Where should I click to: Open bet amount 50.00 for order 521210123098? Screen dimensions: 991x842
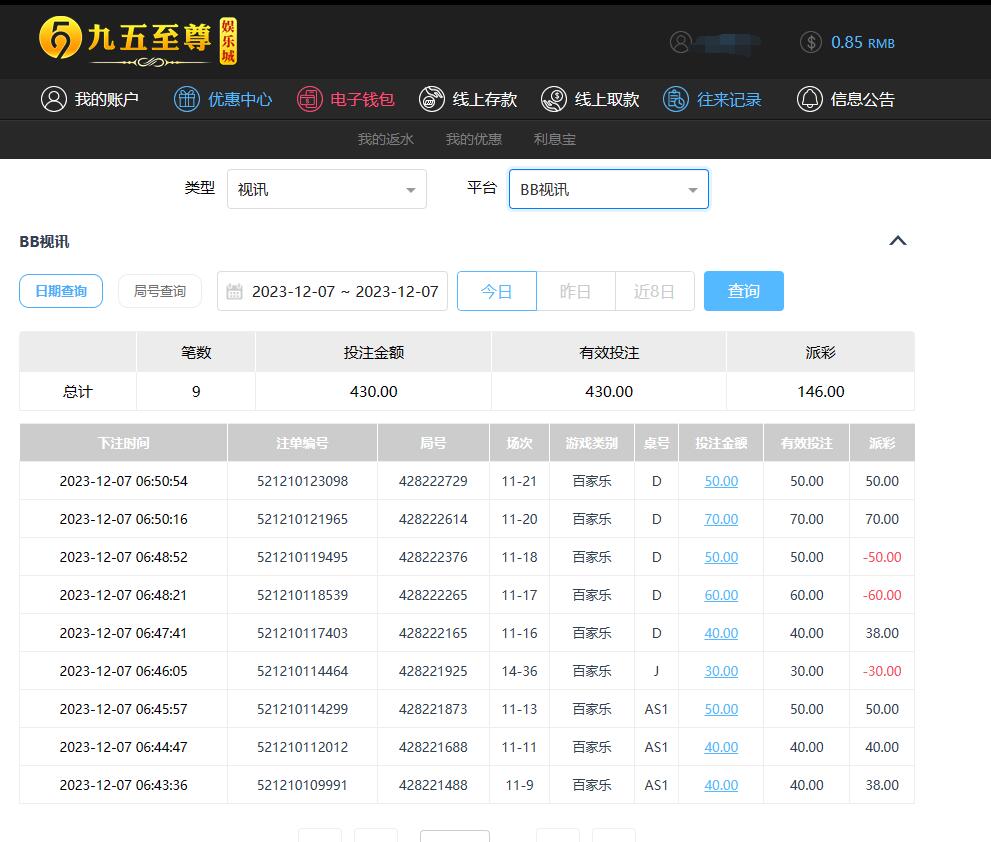721,481
